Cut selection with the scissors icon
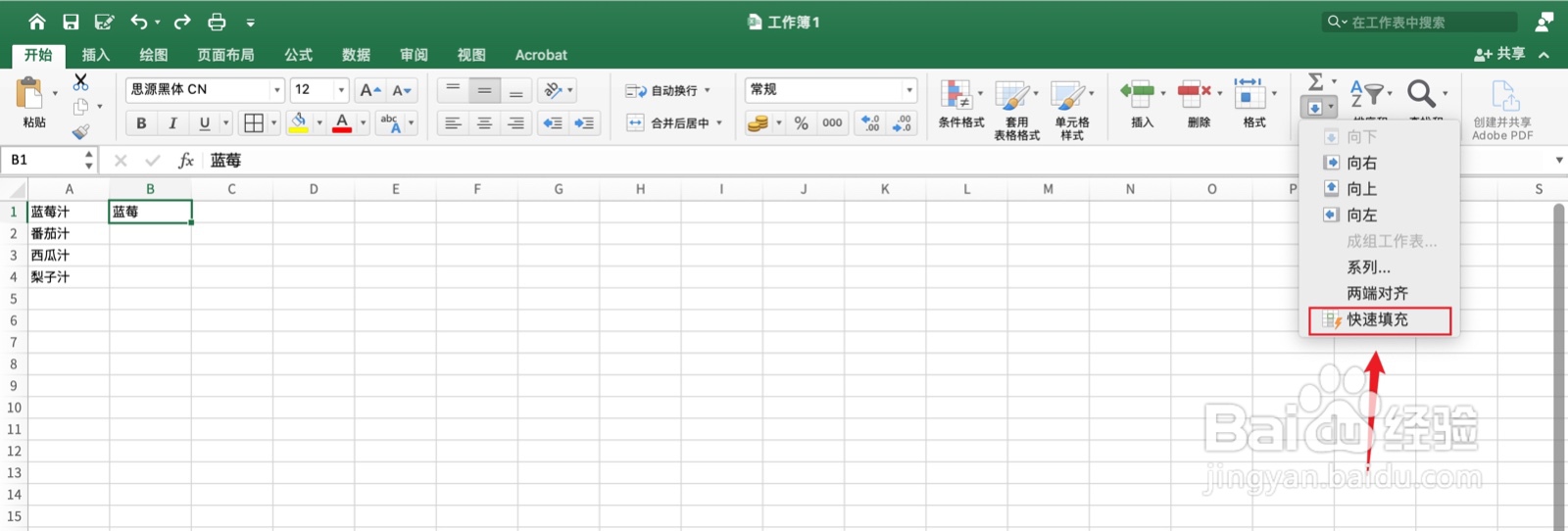The width and height of the screenshot is (1568, 531). (80, 82)
